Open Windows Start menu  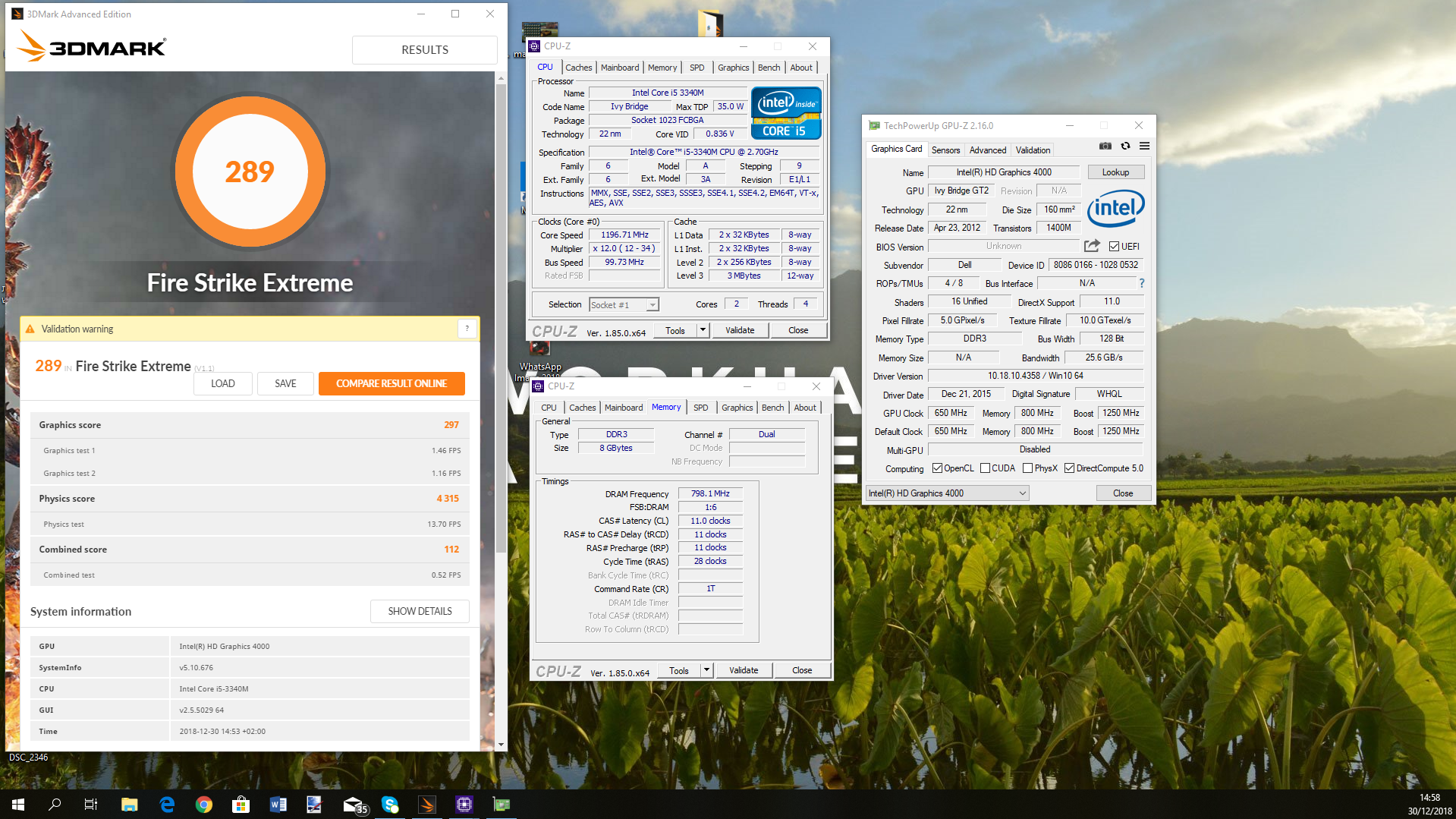(18, 805)
